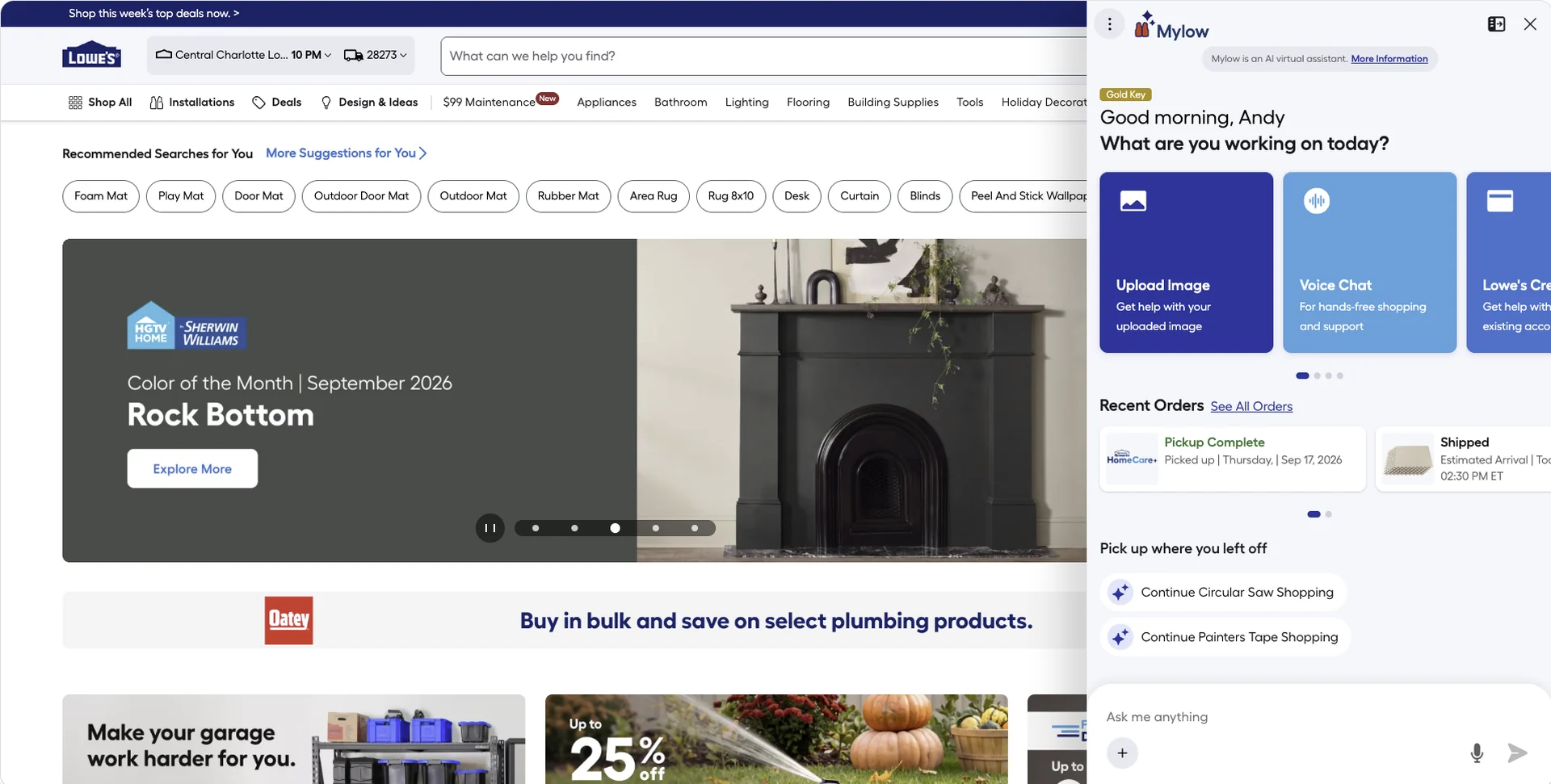Click the sparkle icon beside Continue Circular Saw Shopping
Screen dimensions: 1551x784
click(x=1120, y=592)
